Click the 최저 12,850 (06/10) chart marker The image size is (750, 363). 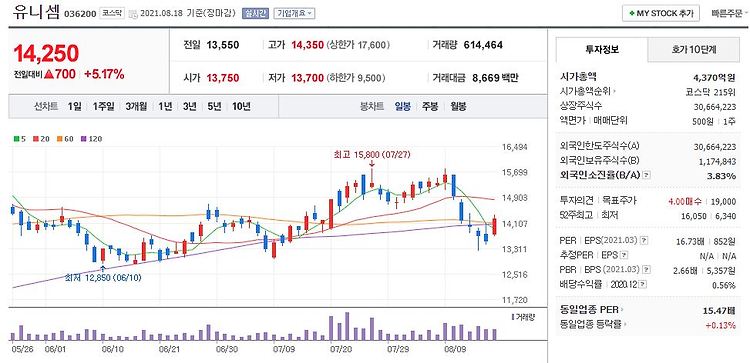(103, 277)
